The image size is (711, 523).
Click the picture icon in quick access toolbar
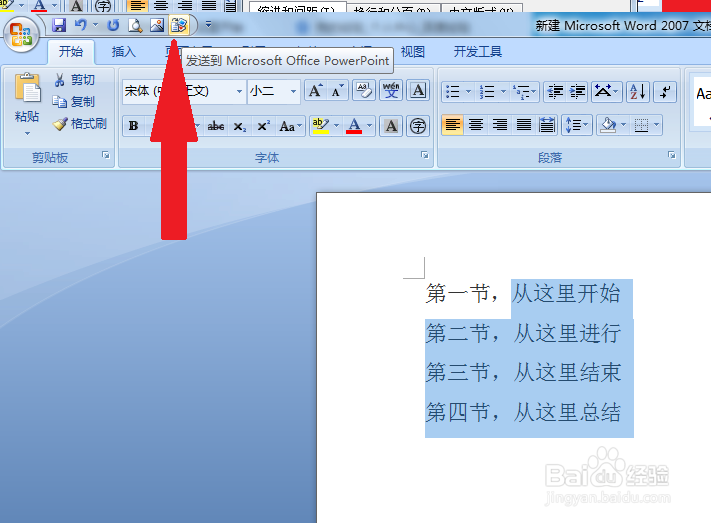tap(157, 25)
